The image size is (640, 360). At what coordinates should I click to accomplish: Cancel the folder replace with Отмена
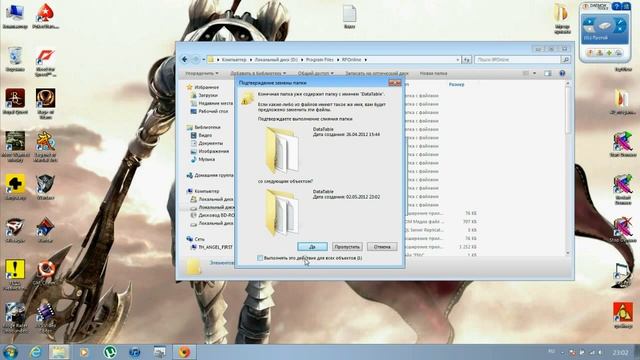coord(382,247)
